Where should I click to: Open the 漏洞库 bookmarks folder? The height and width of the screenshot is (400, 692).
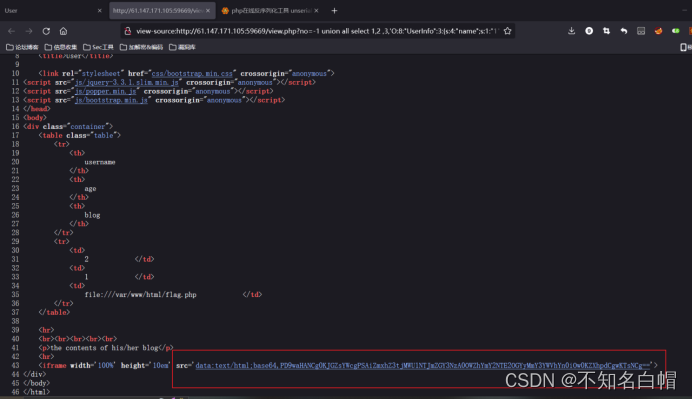pos(182,47)
